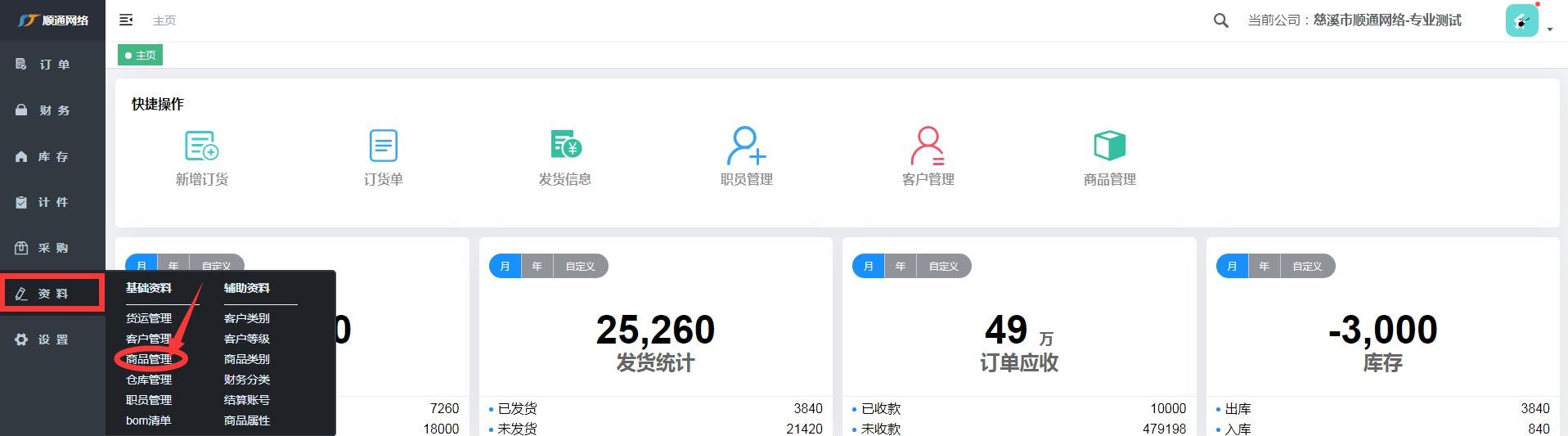The height and width of the screenshot is (436, 1568).
Task: Open the 订货单 quick action icon
Action: (x=383, y=146)
